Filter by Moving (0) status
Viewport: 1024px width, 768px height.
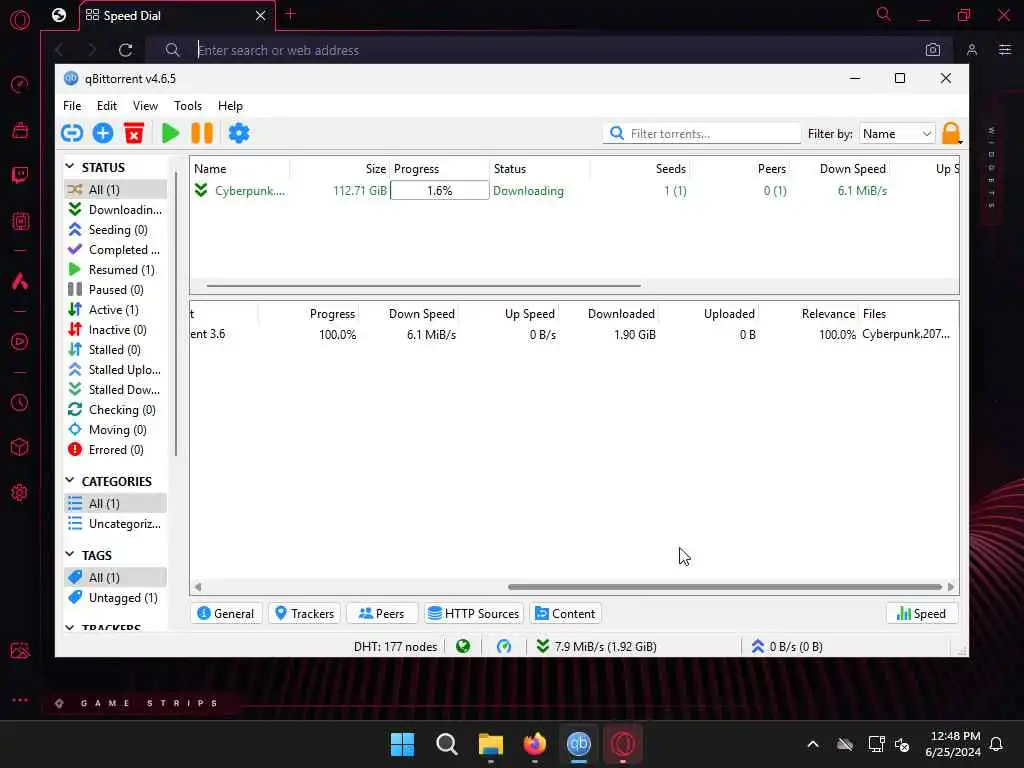116,430
